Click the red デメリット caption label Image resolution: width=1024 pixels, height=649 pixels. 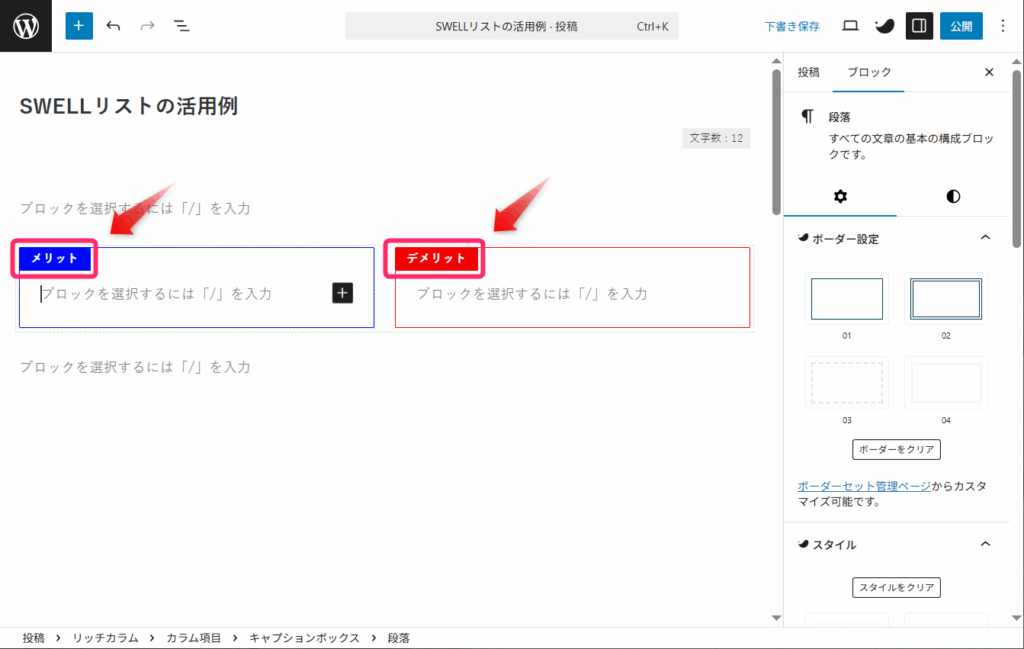(436, 258)
